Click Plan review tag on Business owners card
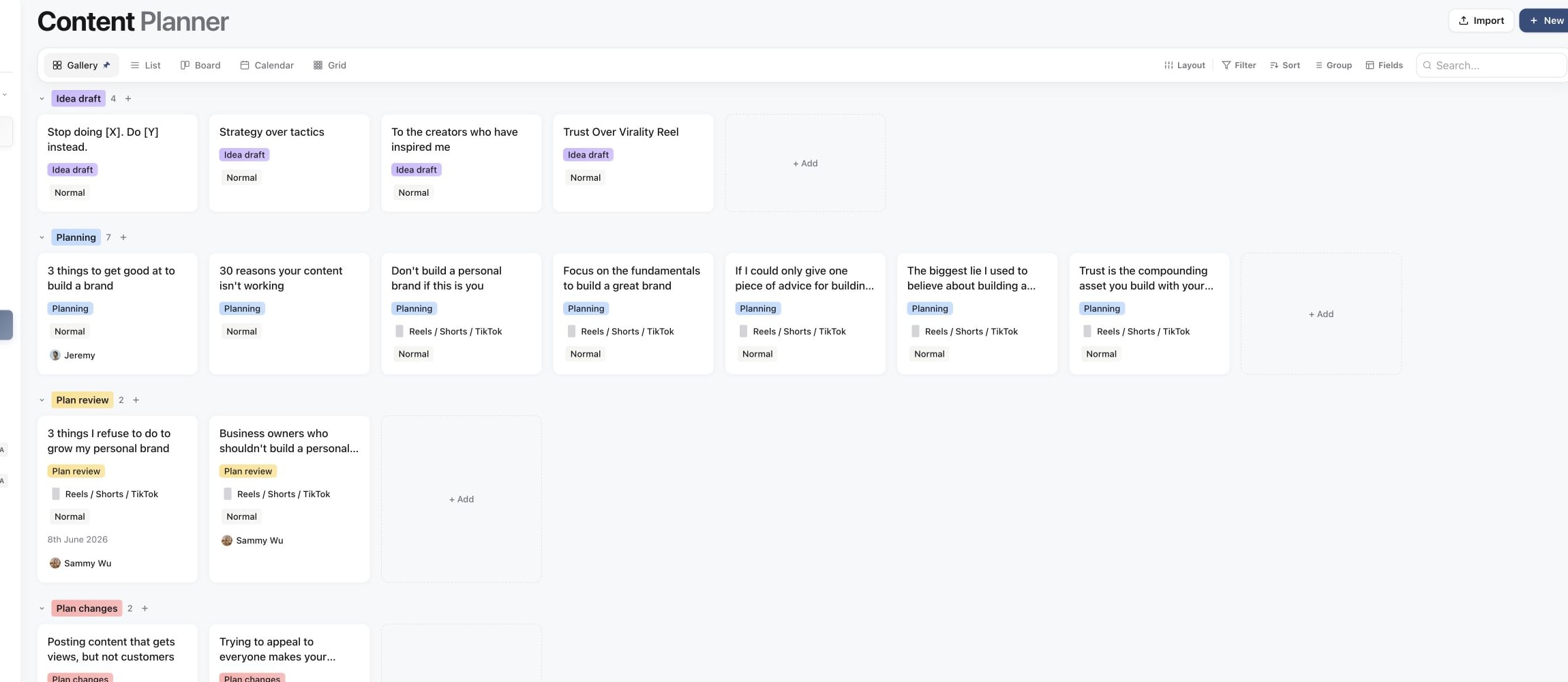The image size is (1568, 682). coord(248,471)
